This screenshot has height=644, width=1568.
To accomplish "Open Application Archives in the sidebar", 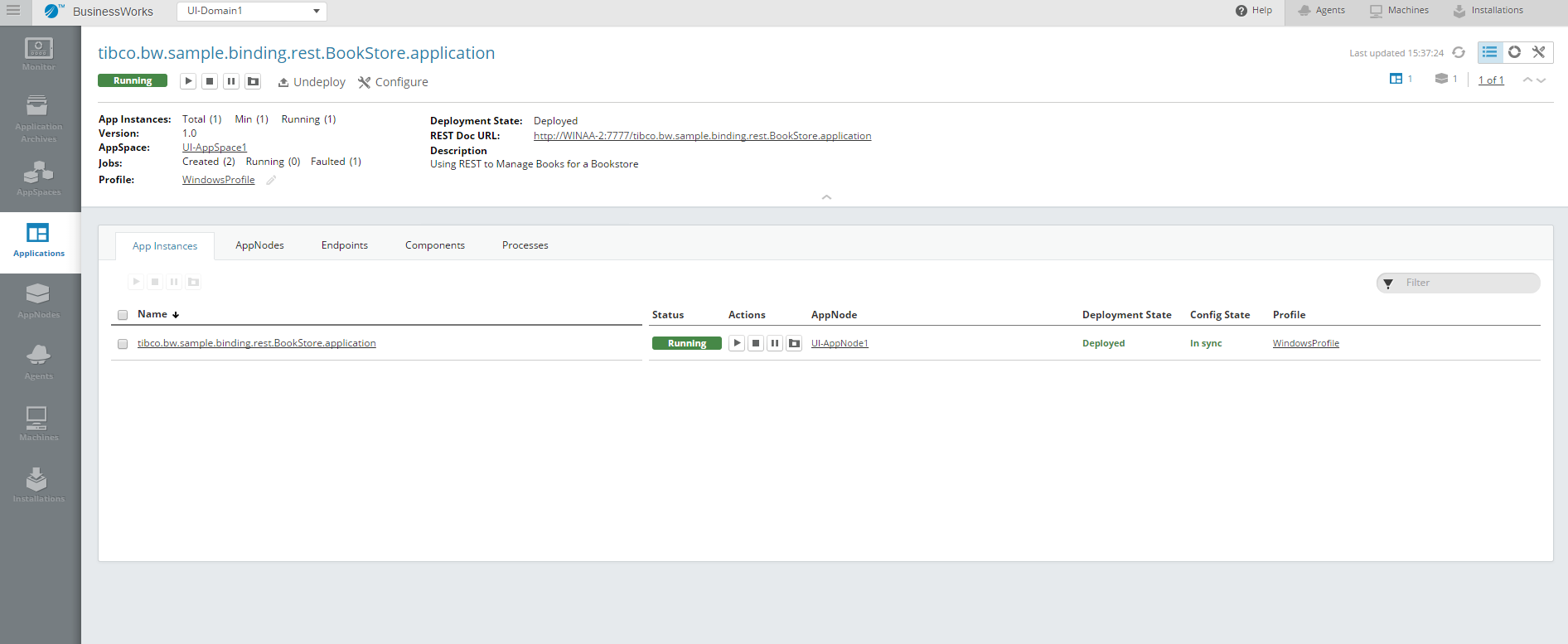I will point(39,119).
